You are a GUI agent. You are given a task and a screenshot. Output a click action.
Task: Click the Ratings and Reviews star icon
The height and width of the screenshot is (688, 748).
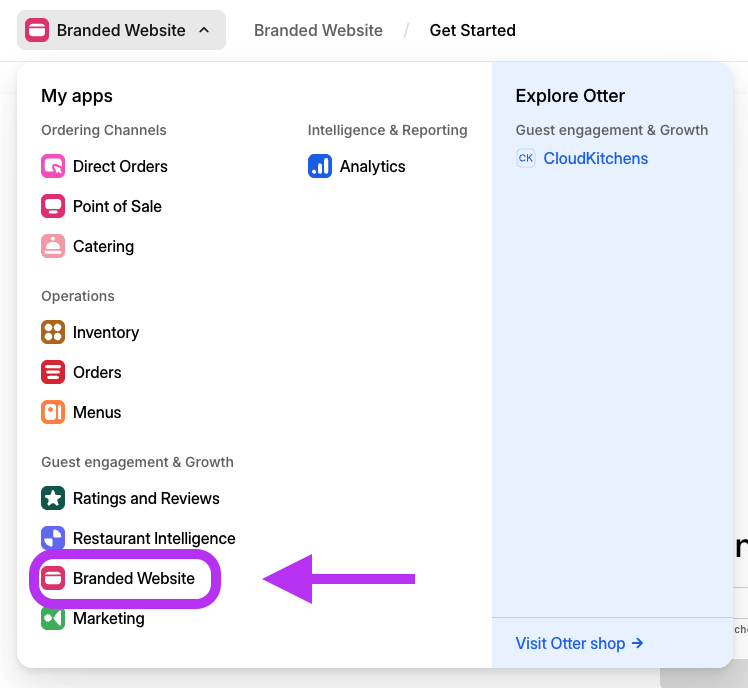(53, 498)
